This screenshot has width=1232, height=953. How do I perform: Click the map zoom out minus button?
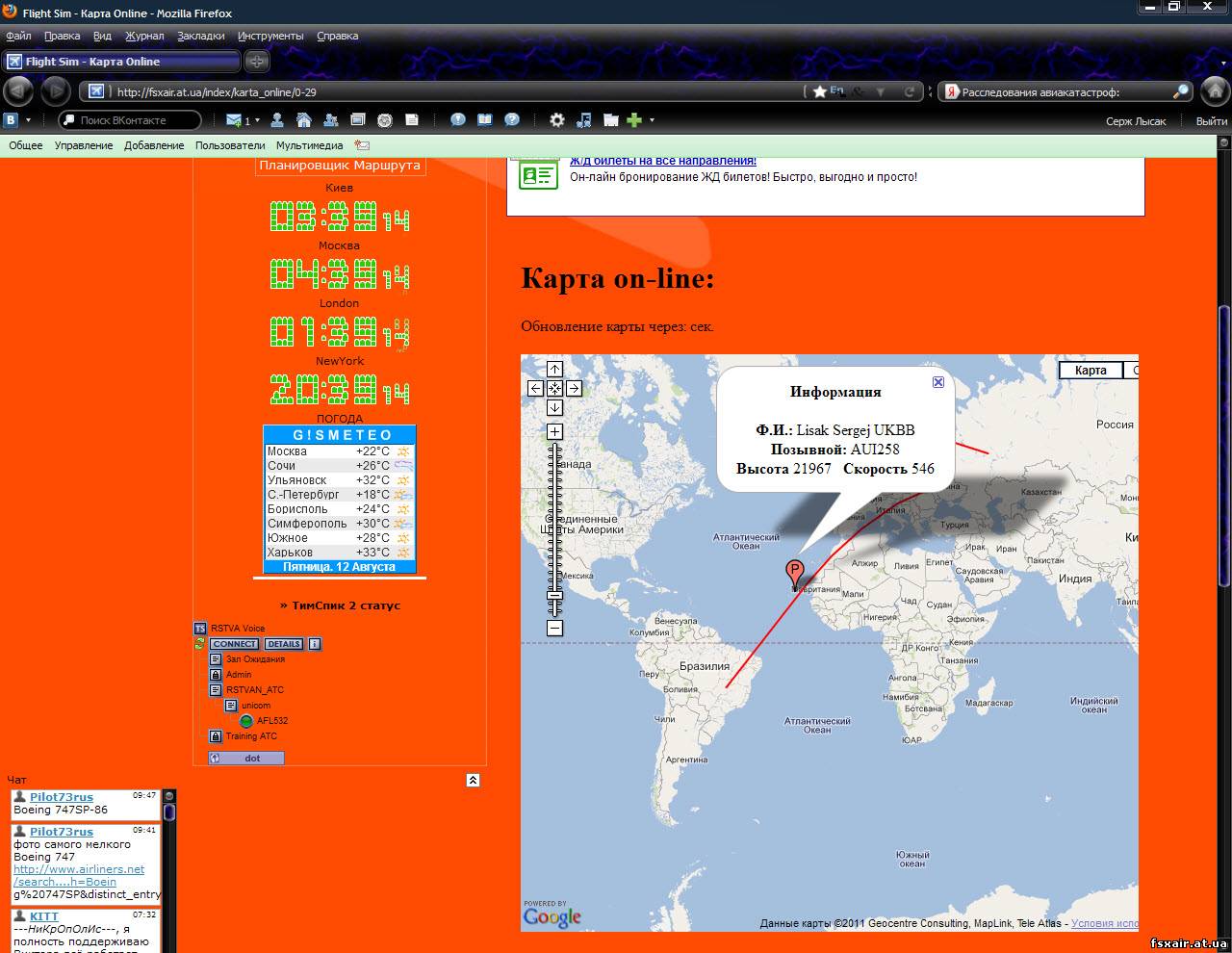[x=555, y=629]
